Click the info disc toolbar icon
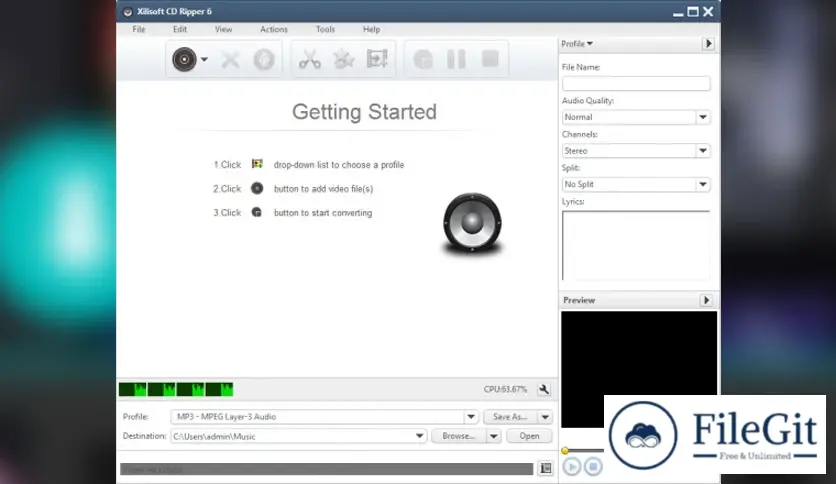 pos(264,59)
